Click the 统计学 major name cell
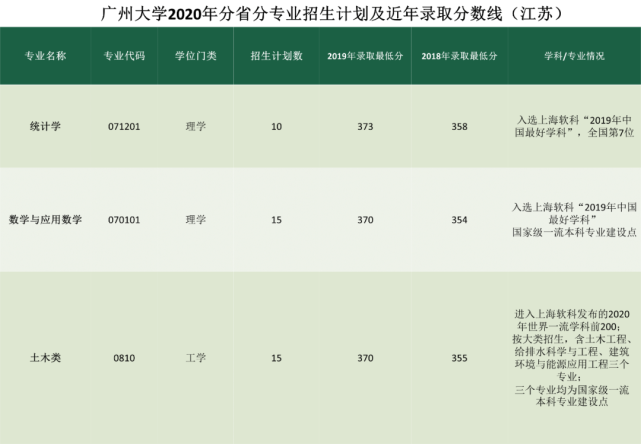Screen dimensions: 641x444 tap(45, 126)
